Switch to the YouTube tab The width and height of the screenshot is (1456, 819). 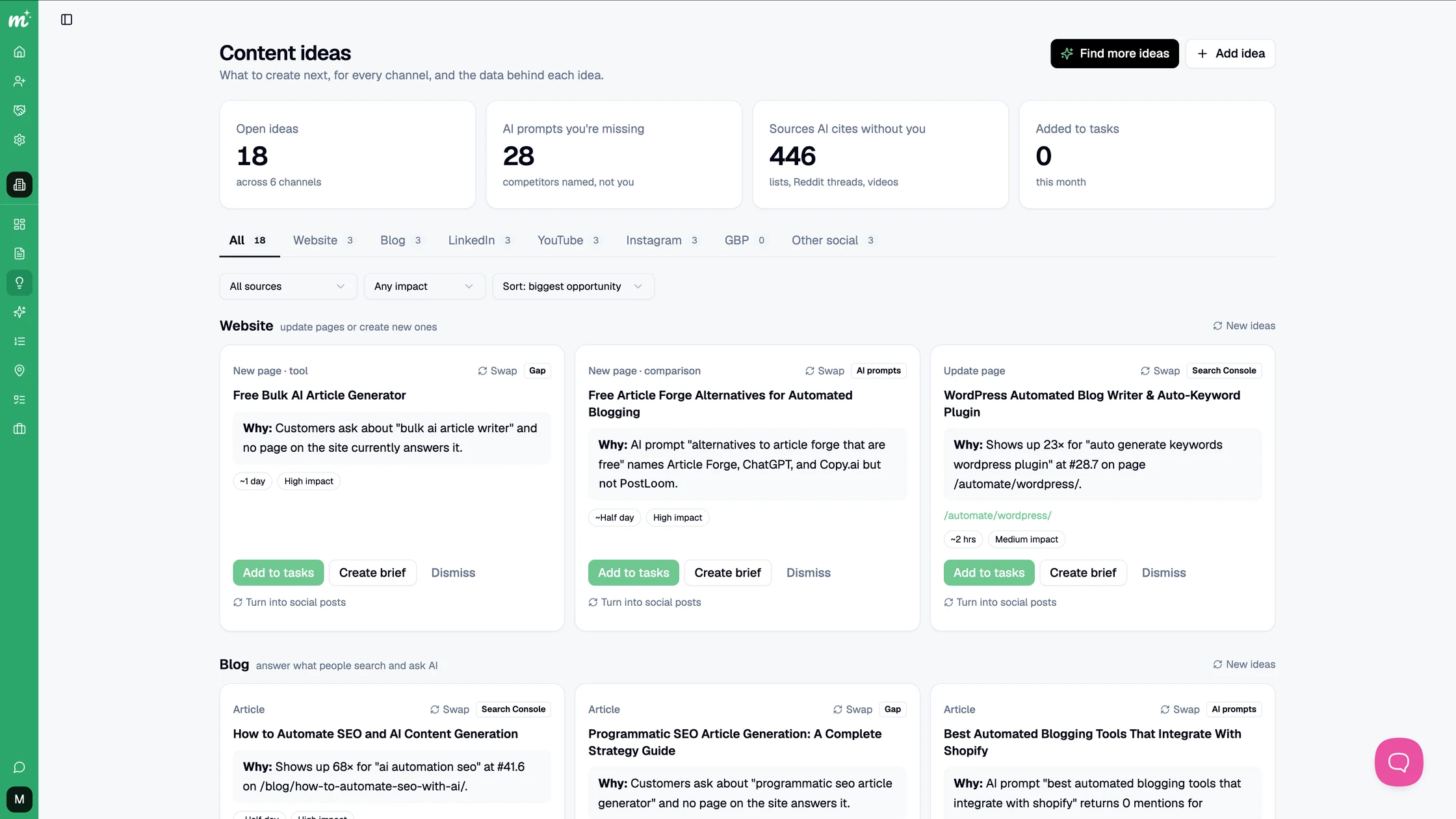(x=569, y=240)
